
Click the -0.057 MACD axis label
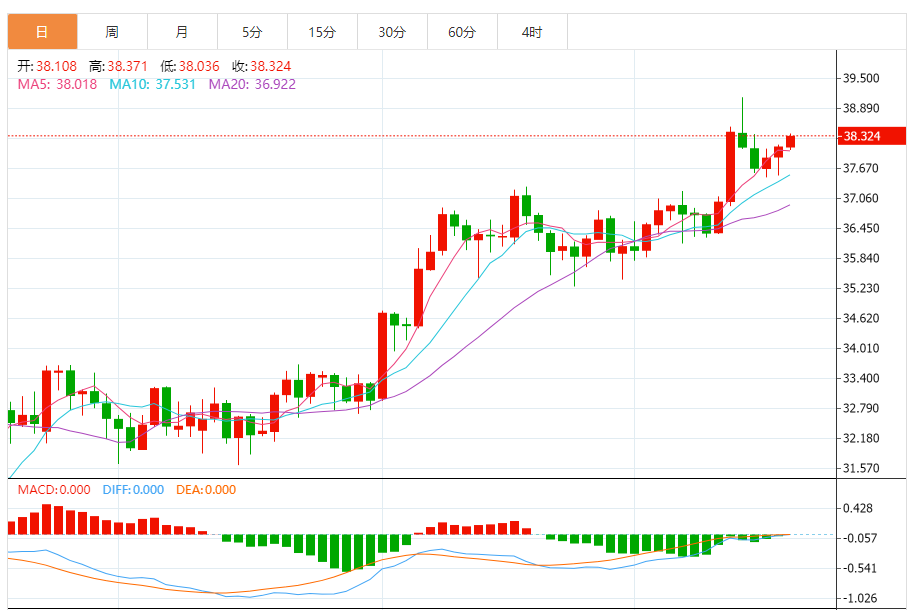pos(860,538)
